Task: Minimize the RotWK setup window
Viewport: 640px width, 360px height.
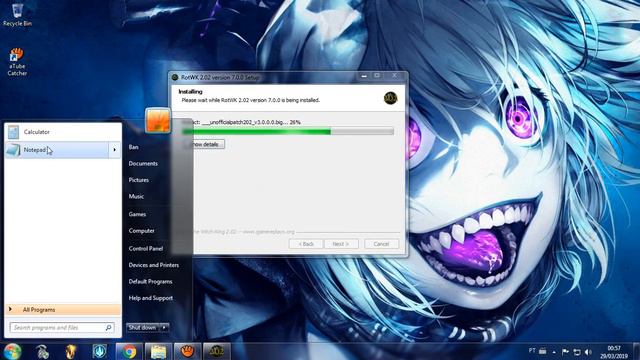Action: point(364,76)
